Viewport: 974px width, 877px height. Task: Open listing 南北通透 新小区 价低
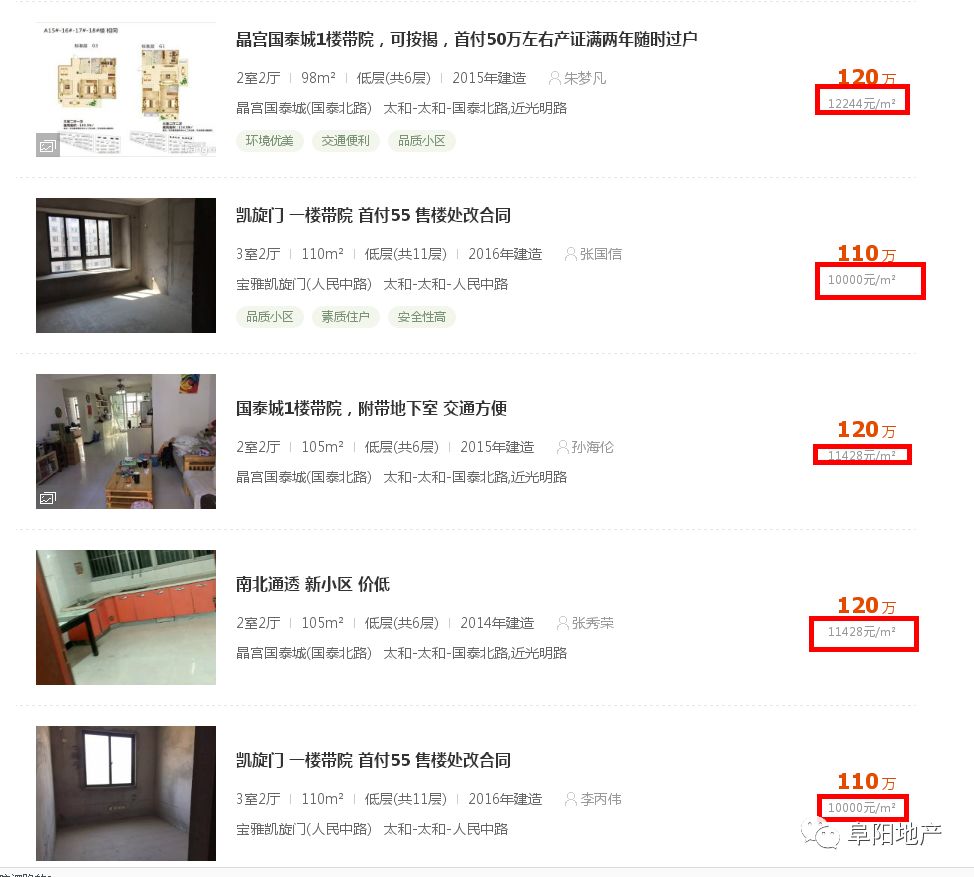click(312, 584)
